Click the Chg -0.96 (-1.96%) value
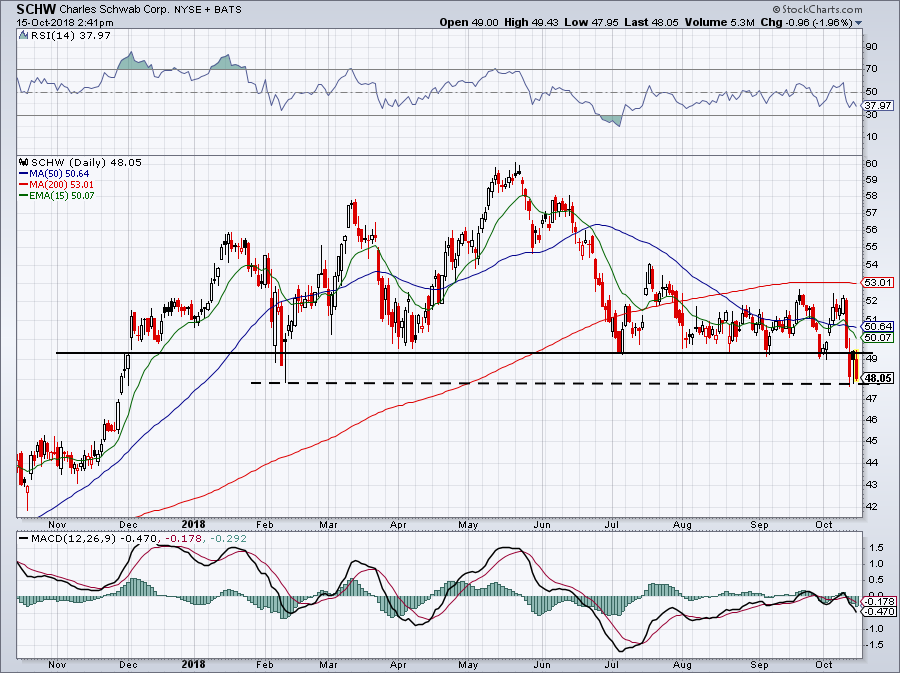The height and width of the screenshot is (673, 900). [806, 22]
